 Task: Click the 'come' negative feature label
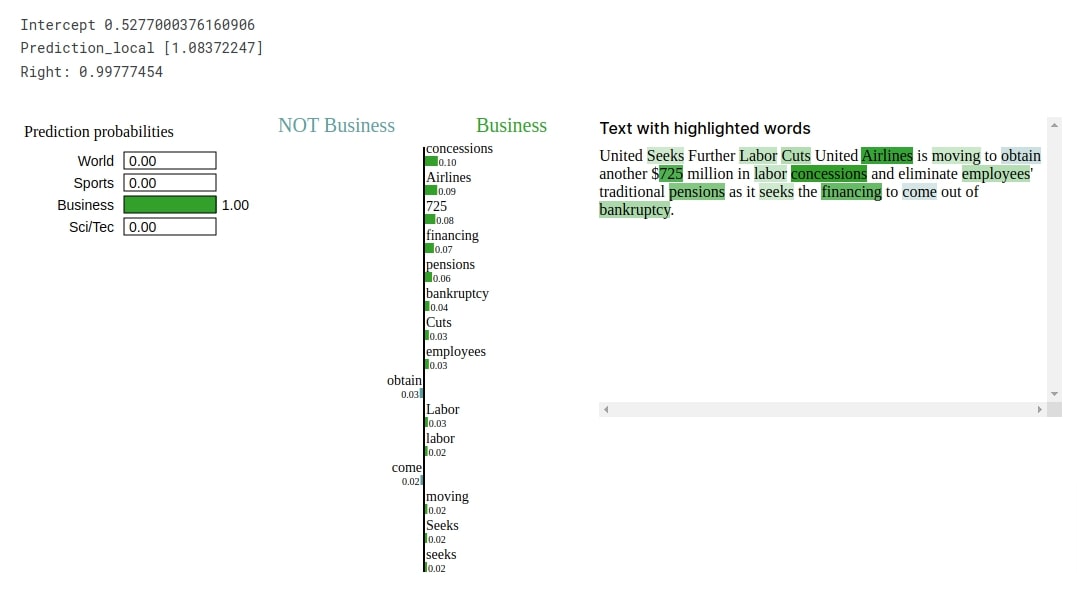click(x=407, y=467)
